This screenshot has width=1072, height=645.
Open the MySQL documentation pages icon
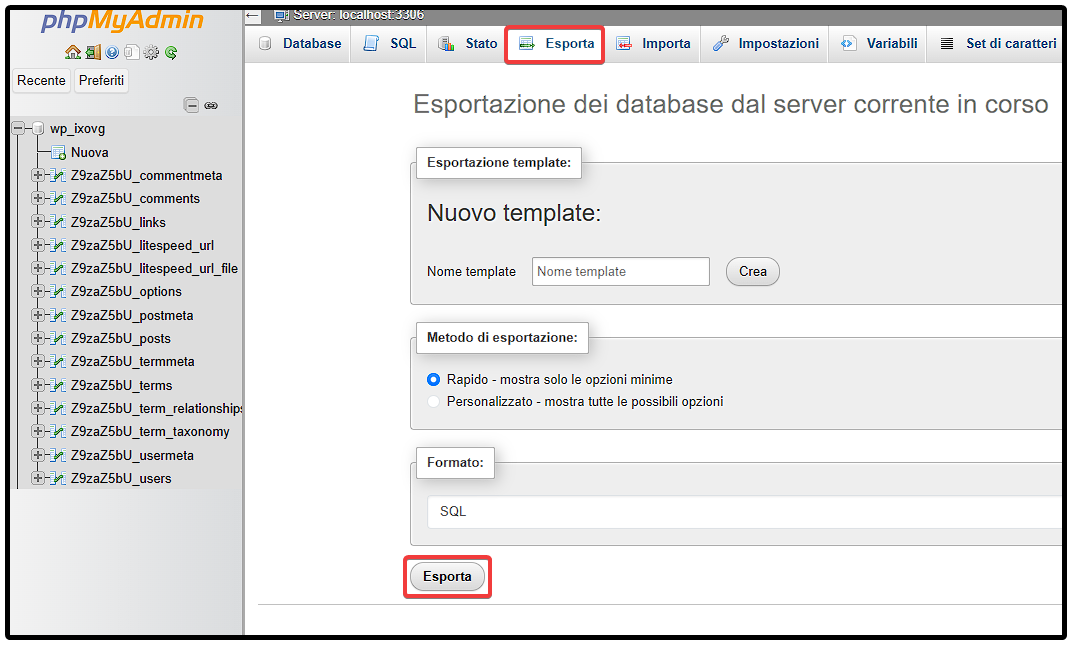point(132,52)
